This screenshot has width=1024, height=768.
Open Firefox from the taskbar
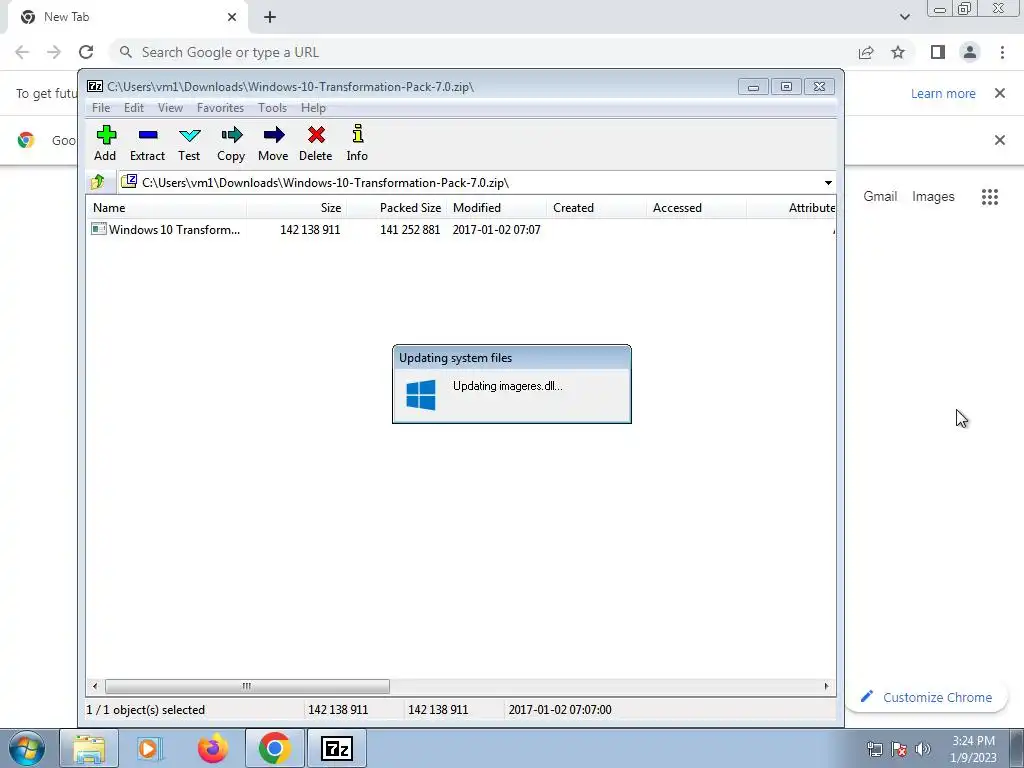pyautogui.click(x=213, y=748)
